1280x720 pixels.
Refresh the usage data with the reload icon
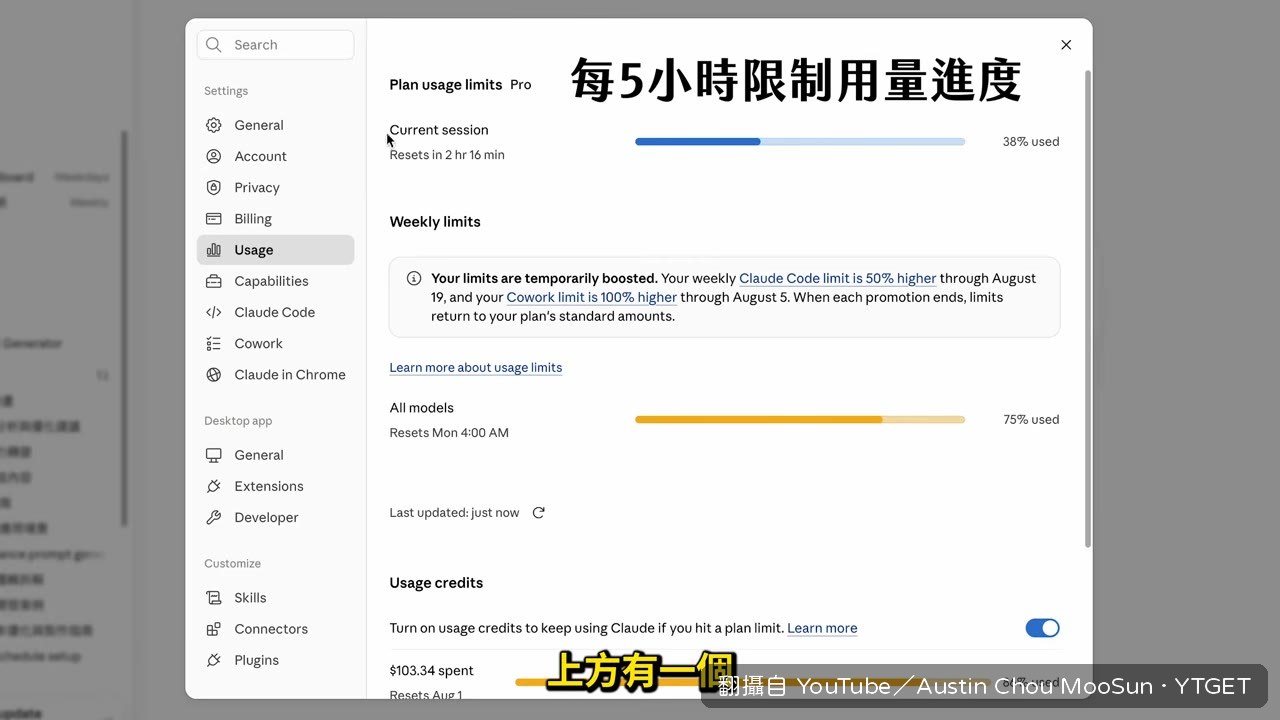538,513
